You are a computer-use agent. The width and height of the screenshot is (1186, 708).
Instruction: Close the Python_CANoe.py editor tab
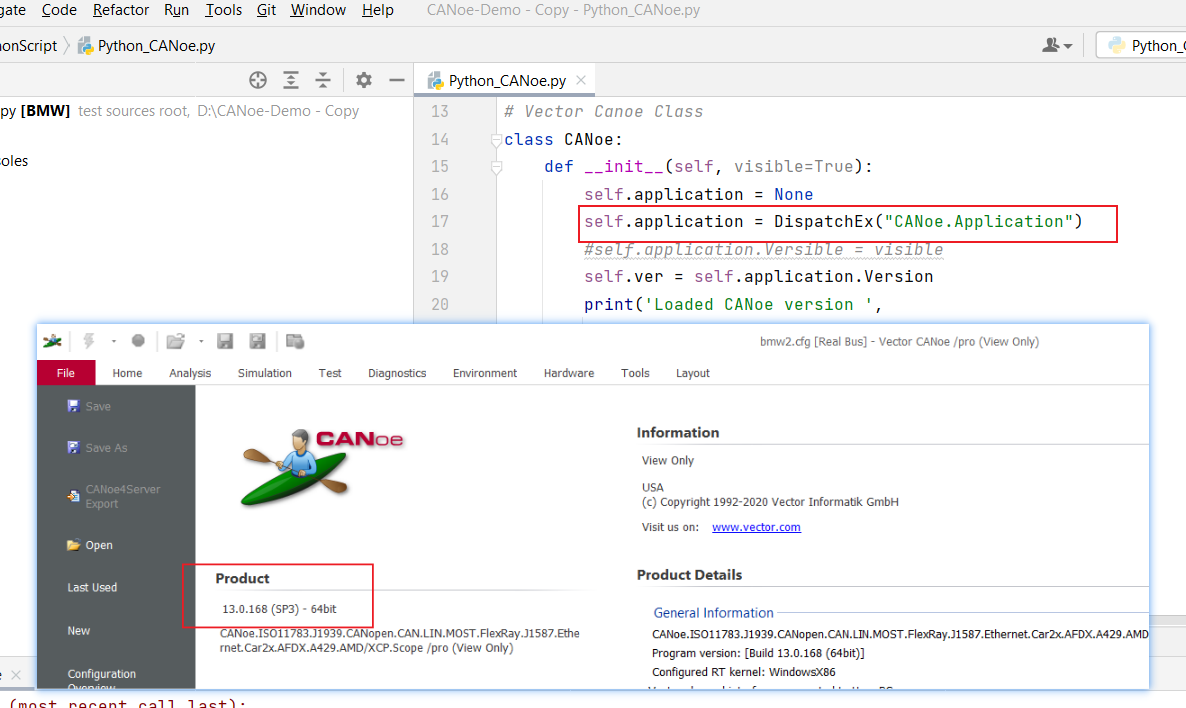(581, 80)
